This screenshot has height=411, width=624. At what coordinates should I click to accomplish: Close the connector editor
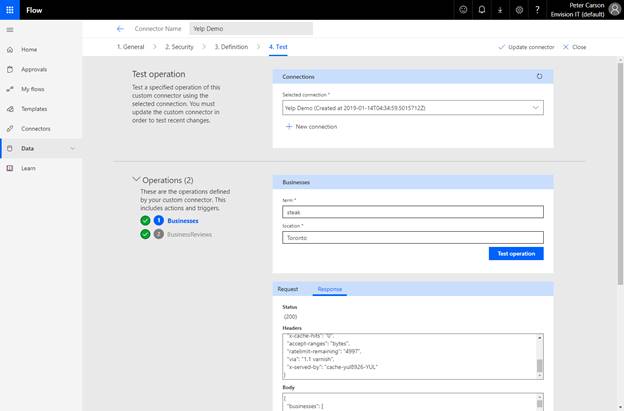click(x=574, y=47)
